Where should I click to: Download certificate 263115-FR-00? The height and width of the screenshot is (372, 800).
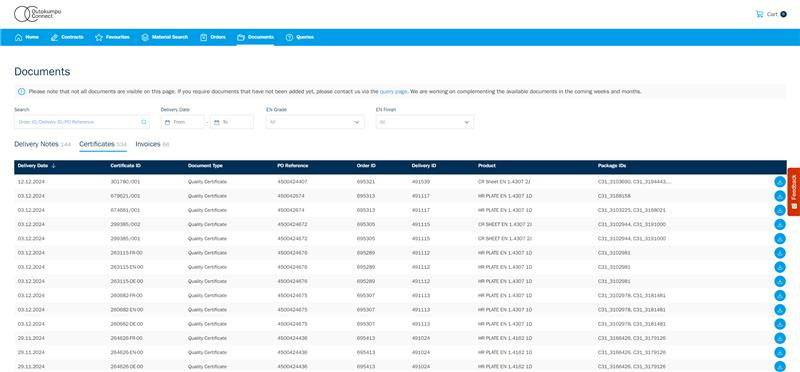[x=780, y=253]
